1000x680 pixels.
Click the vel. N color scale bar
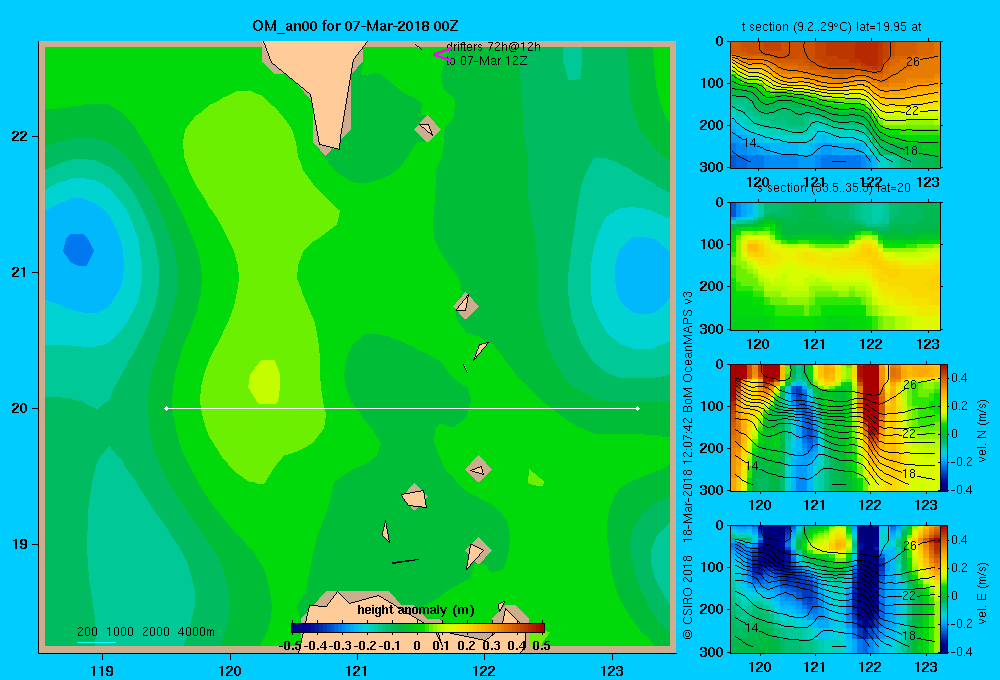click(945, 427)
